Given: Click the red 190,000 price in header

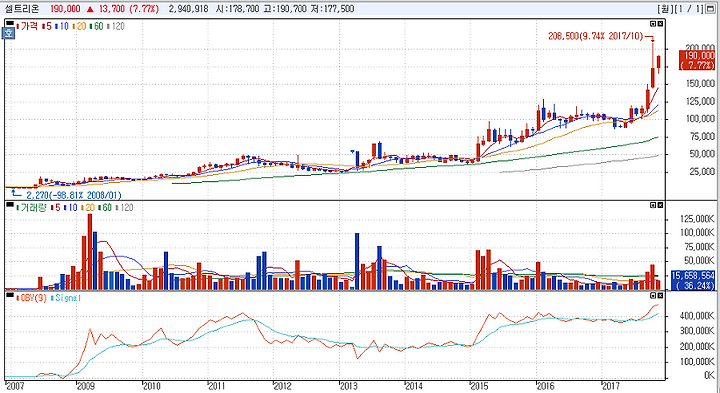Looking at the screenshot, I should pyautogui.click(x=65, y=9).
